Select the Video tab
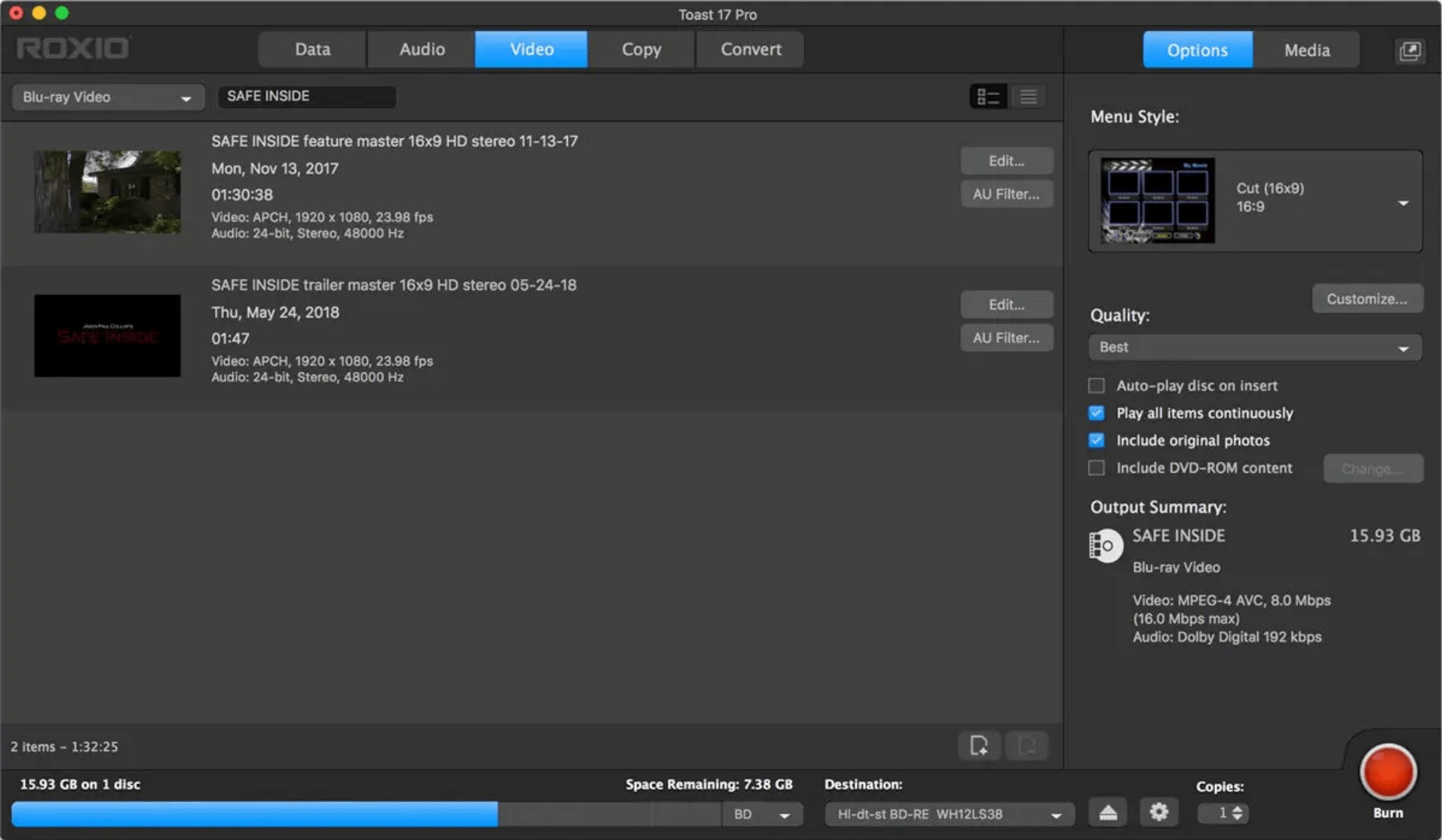Image resolution: width=1442 pixels, height=840 pixels. 531,50
